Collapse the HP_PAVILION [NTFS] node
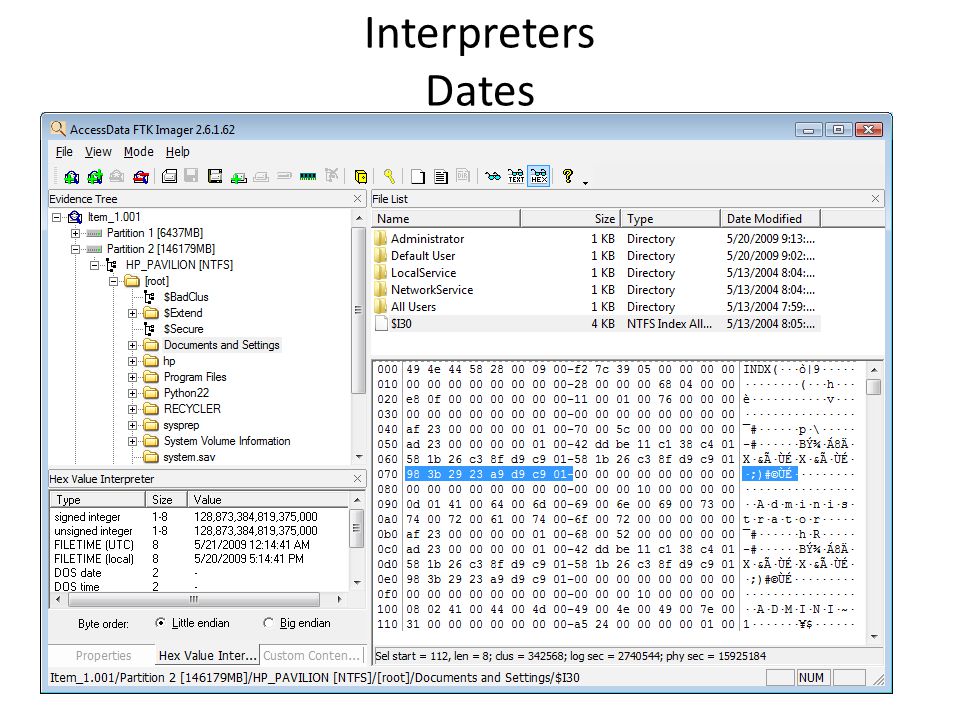The image size is (960, 720). (x=94, y=265)
